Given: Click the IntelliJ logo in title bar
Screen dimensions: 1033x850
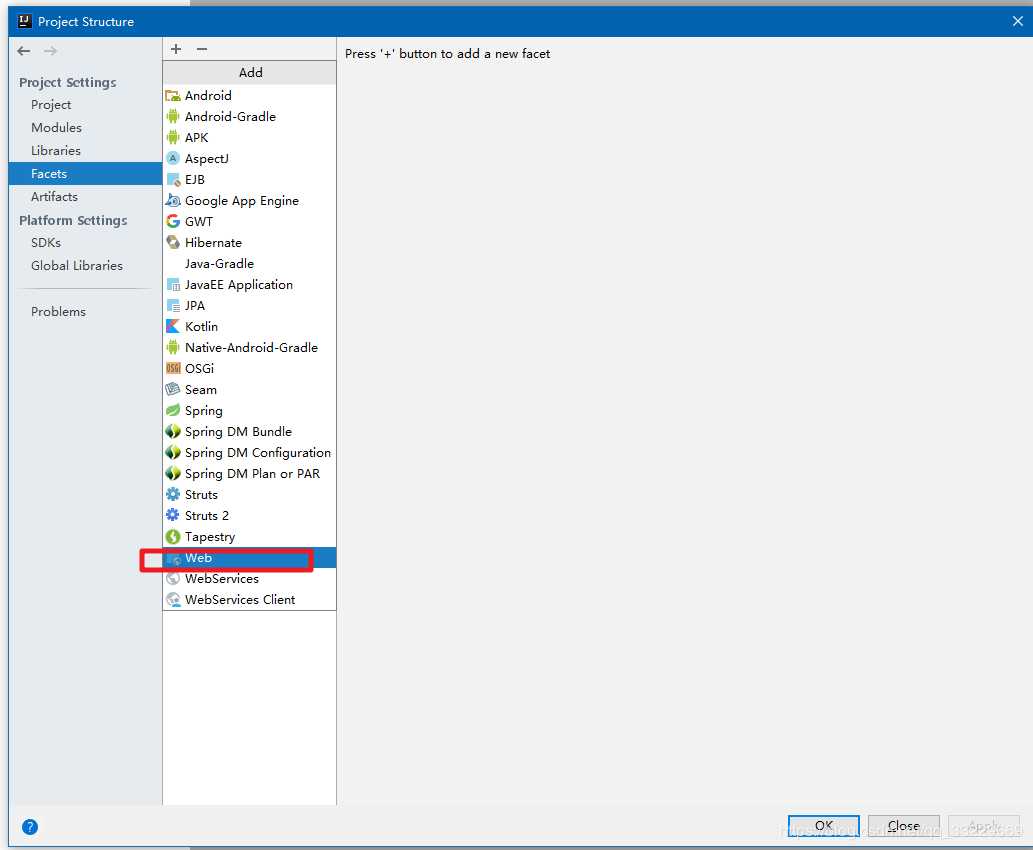Looking at the screenshot, I should point(24,21).
